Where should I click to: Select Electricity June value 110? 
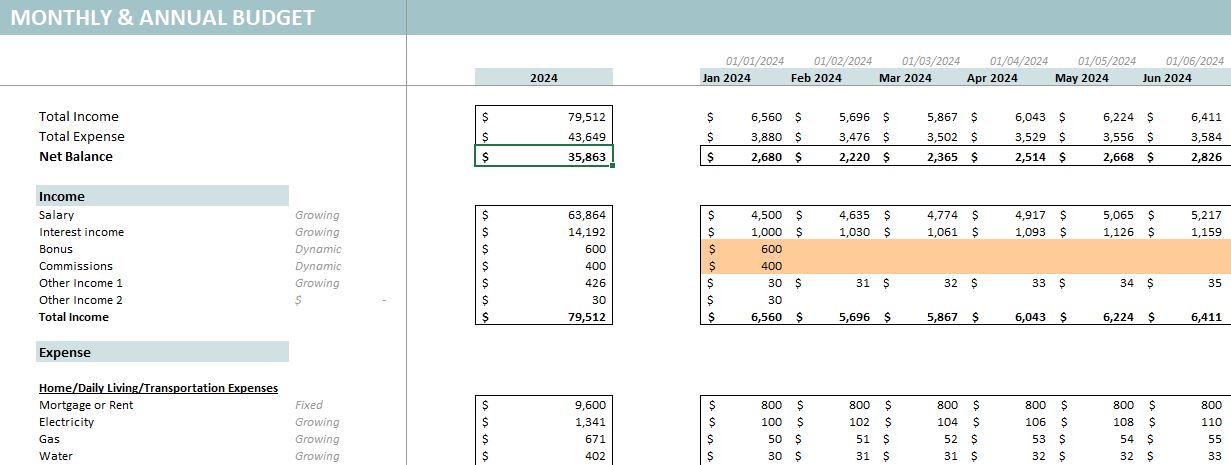point(1187,422)
